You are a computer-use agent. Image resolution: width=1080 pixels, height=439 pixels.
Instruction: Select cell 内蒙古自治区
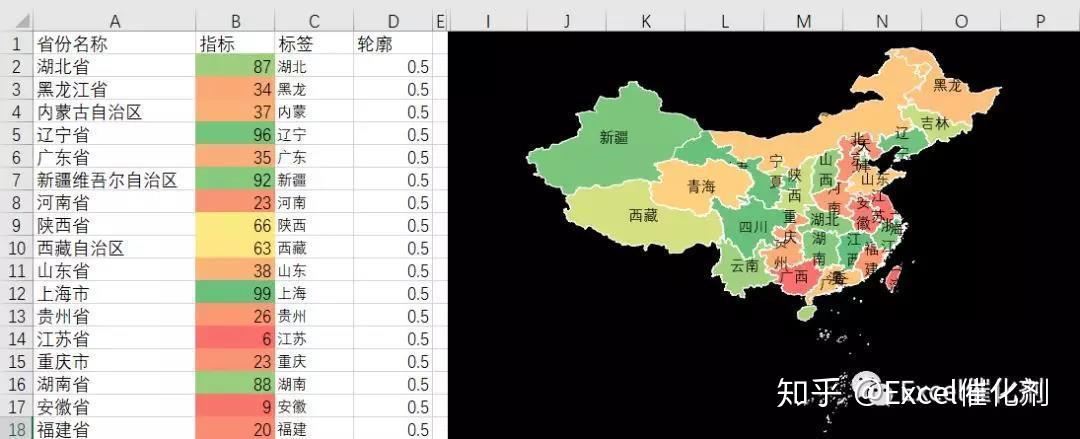pyautogui.click(x=114, y=112)
